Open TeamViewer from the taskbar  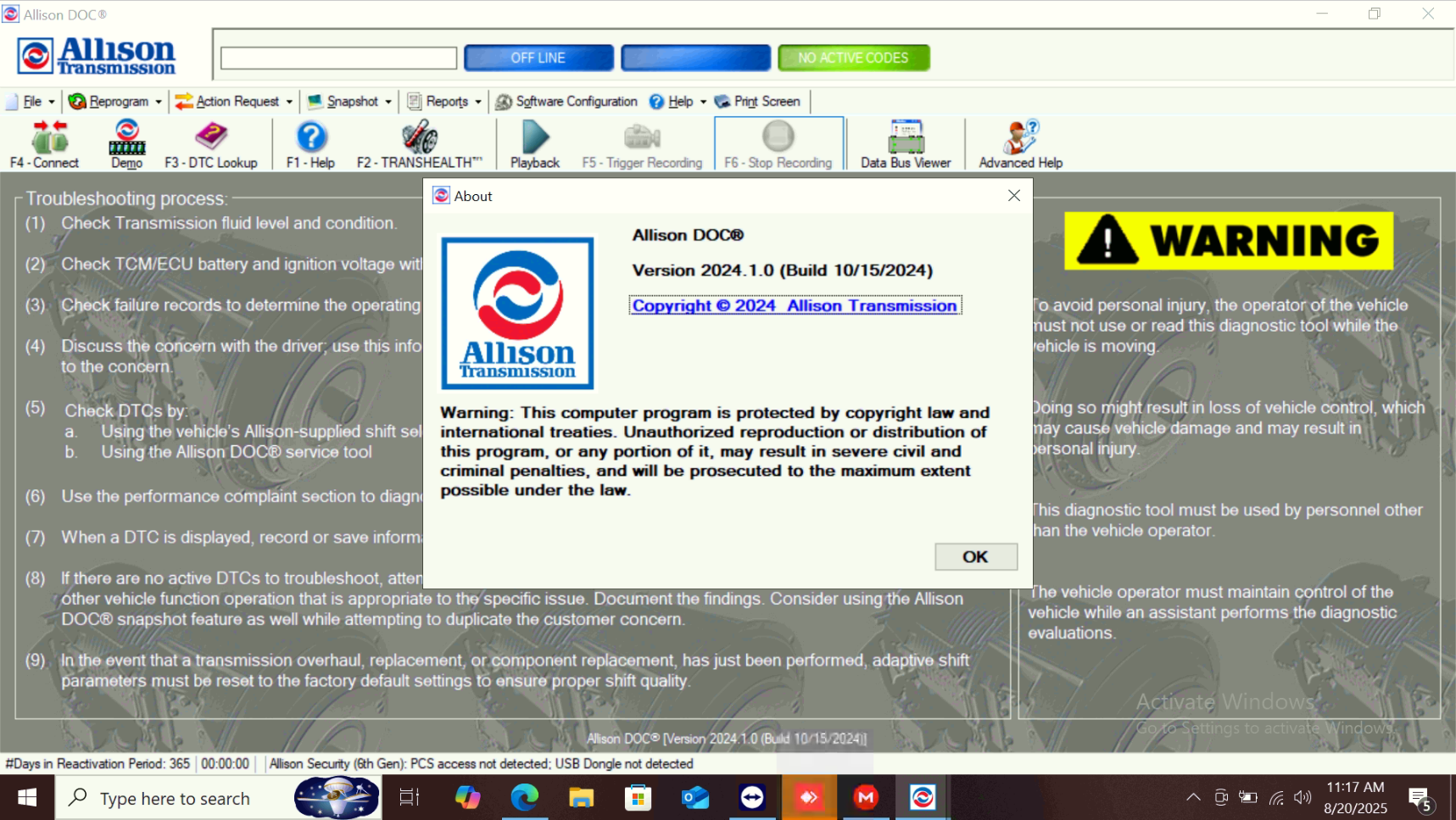tap(752, 797)
